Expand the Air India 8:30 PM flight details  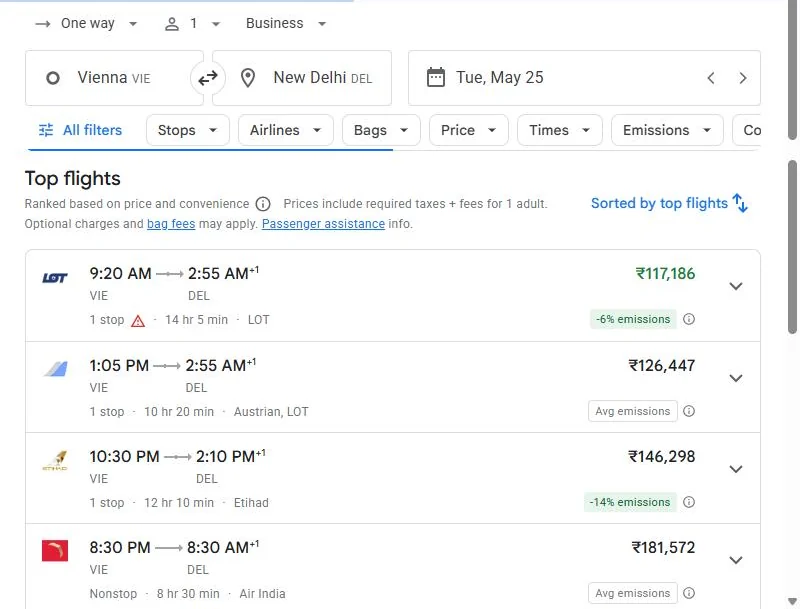pos(736,560)
